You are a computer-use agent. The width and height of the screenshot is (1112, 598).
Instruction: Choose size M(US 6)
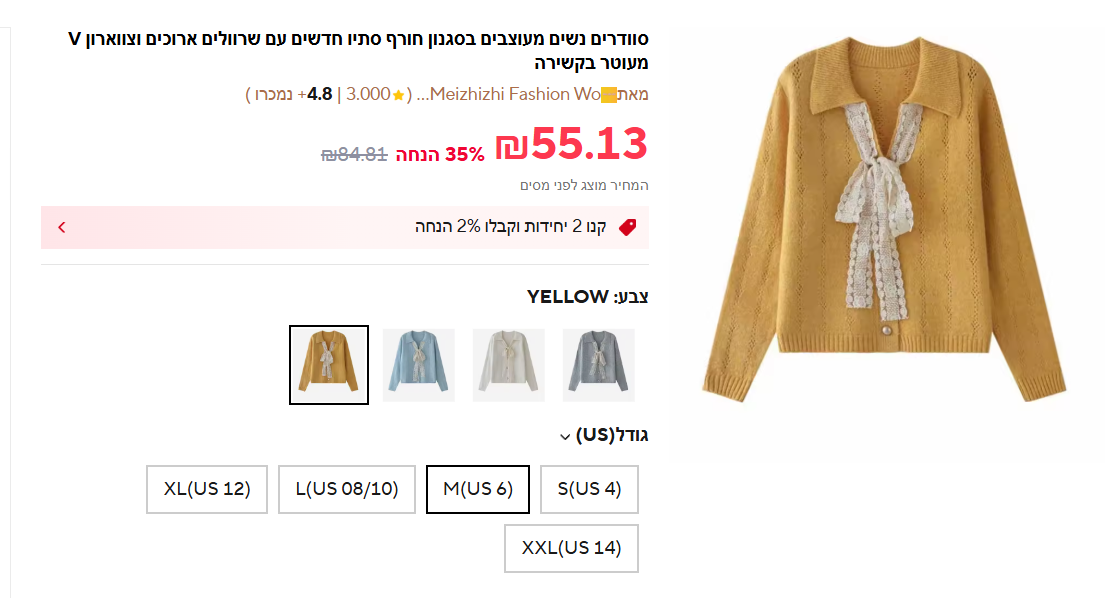click(478, 489)
